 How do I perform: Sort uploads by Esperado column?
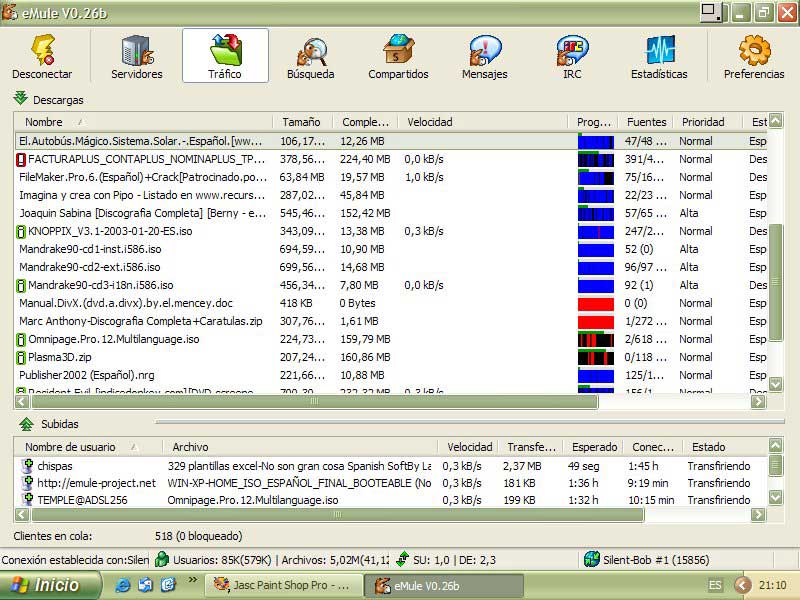[x=594, y=447]
